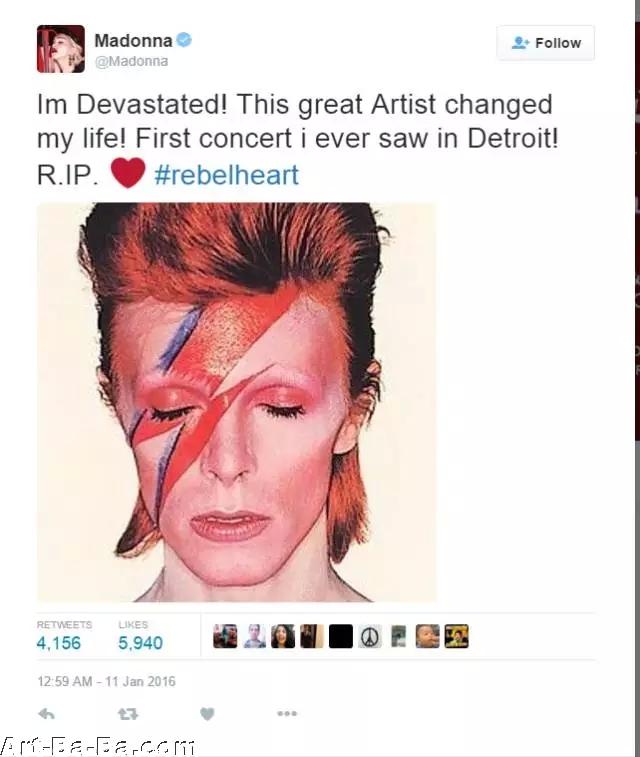View the 5,940 likes list
The height and width of the screenshot is (757, 640).
click(140, 643)
